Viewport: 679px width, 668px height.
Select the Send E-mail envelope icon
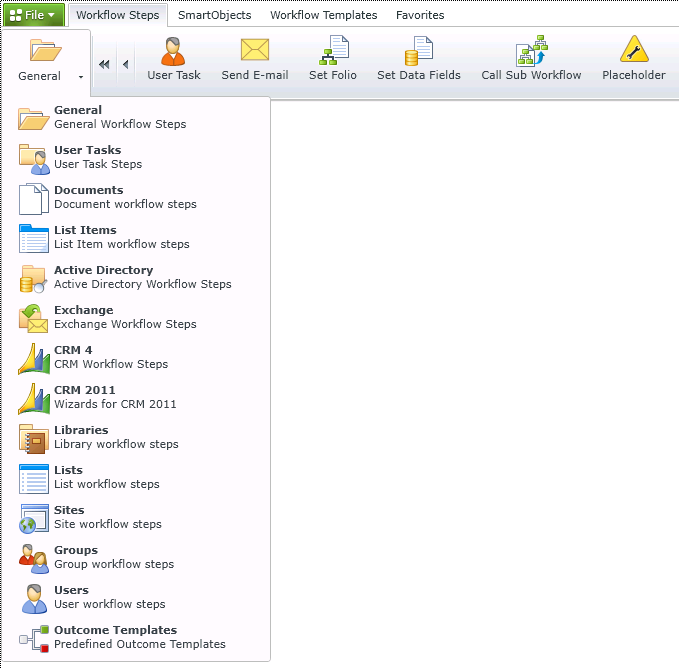coord(255,50)
